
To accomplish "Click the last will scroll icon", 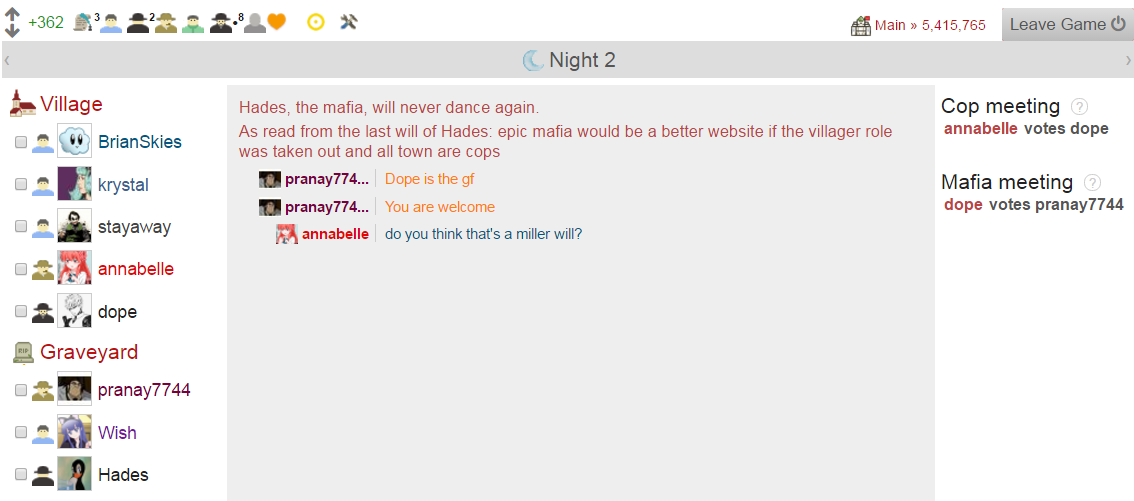I will (x=84, y=22).
